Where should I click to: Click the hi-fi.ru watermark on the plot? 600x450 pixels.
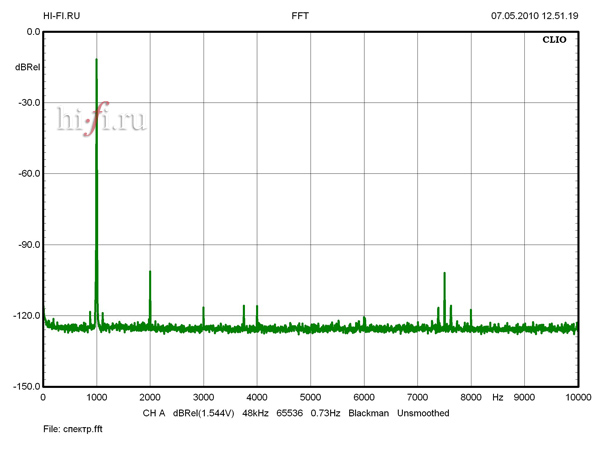click(x=102, y=122)
